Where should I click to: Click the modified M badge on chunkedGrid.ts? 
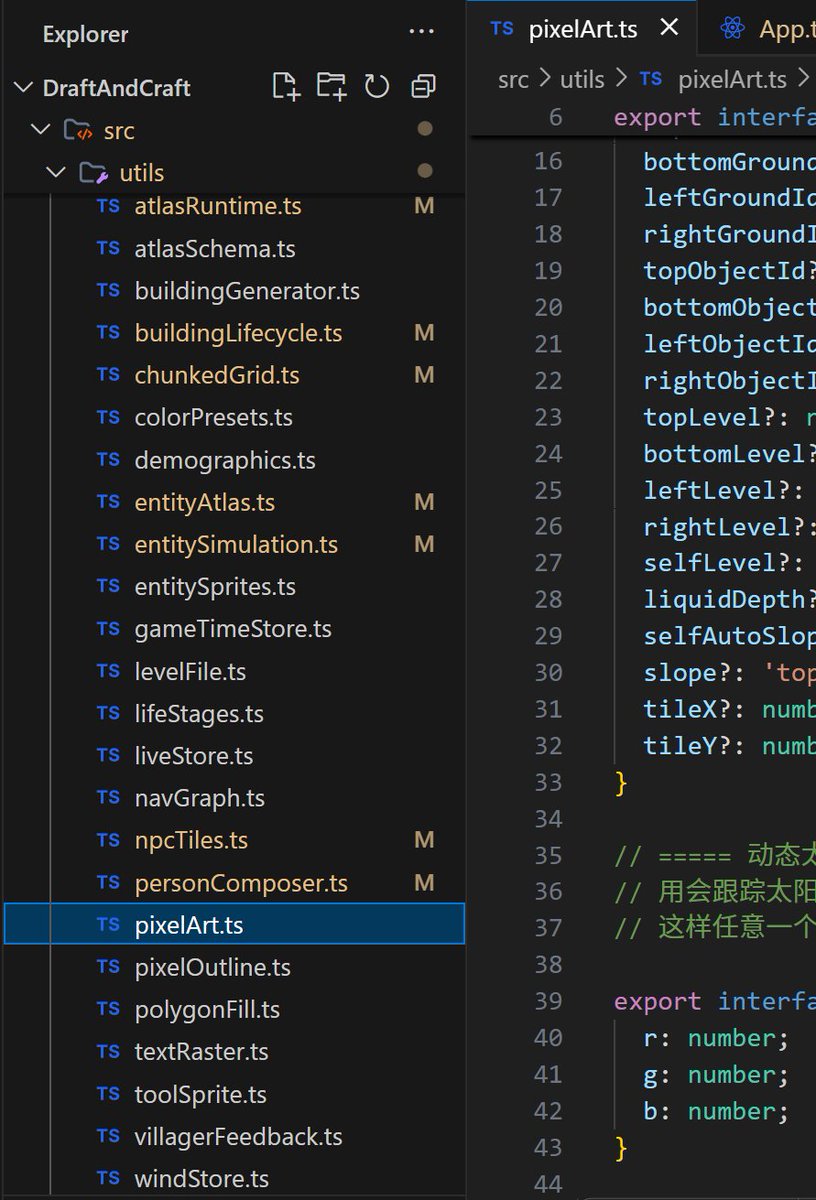click(424, 375)
